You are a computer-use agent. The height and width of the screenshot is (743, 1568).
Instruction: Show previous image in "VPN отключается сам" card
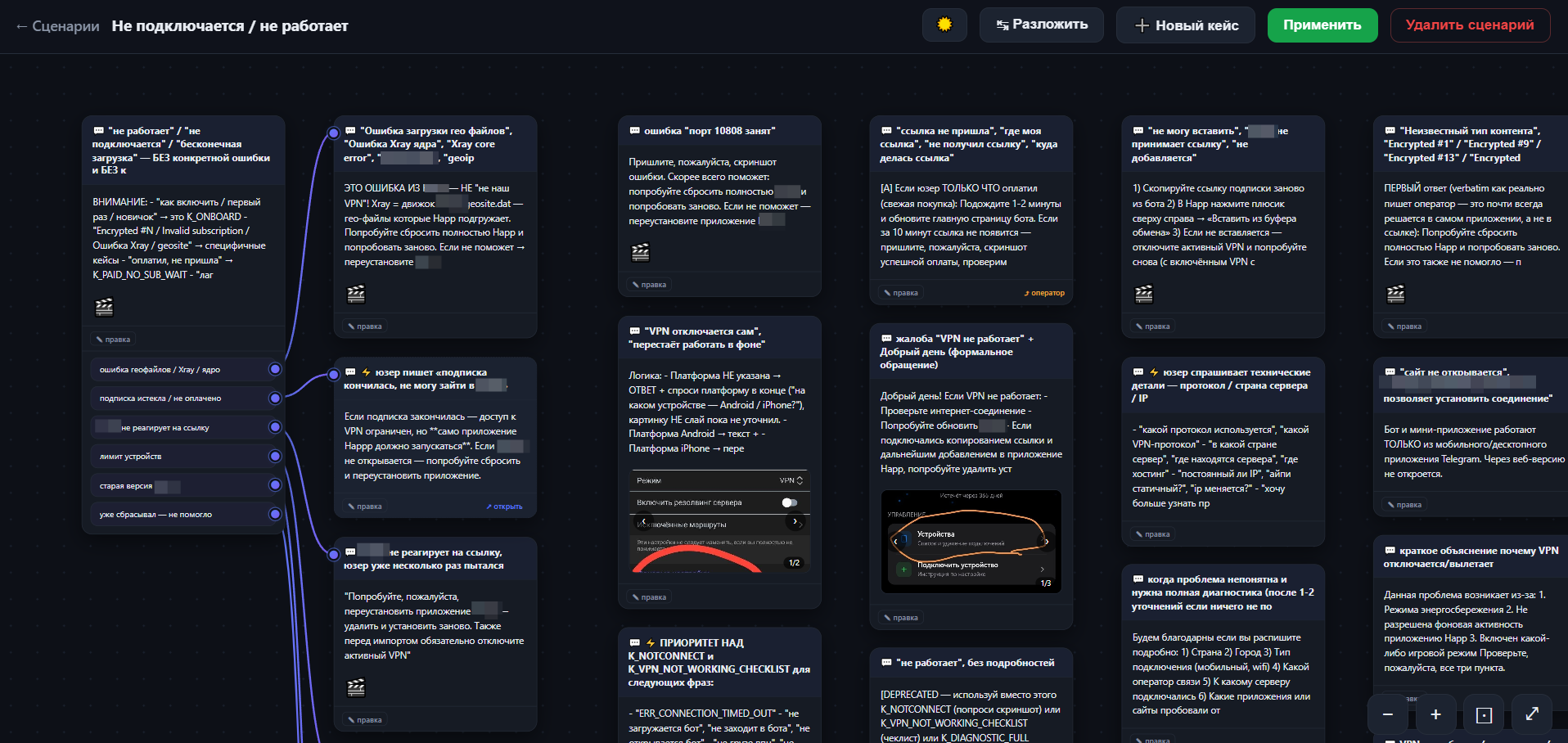click(x=645, y=521)
